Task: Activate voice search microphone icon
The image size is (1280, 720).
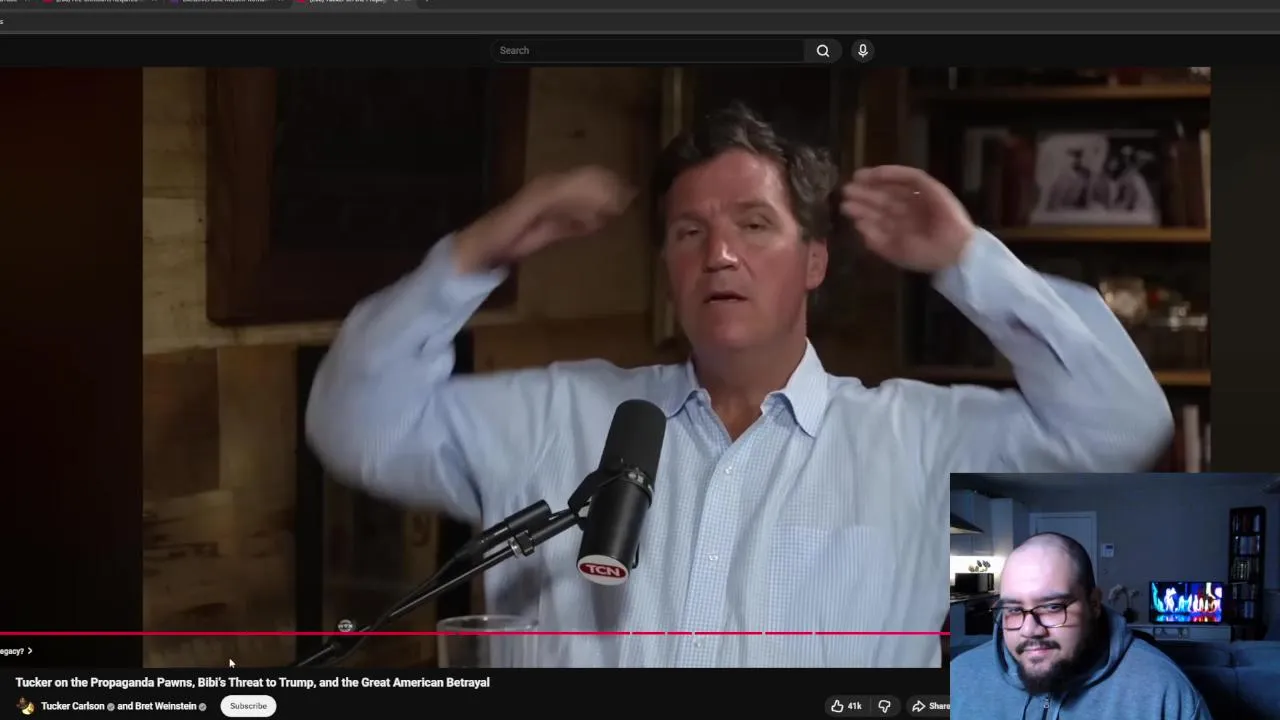Action: coord(862,50)
